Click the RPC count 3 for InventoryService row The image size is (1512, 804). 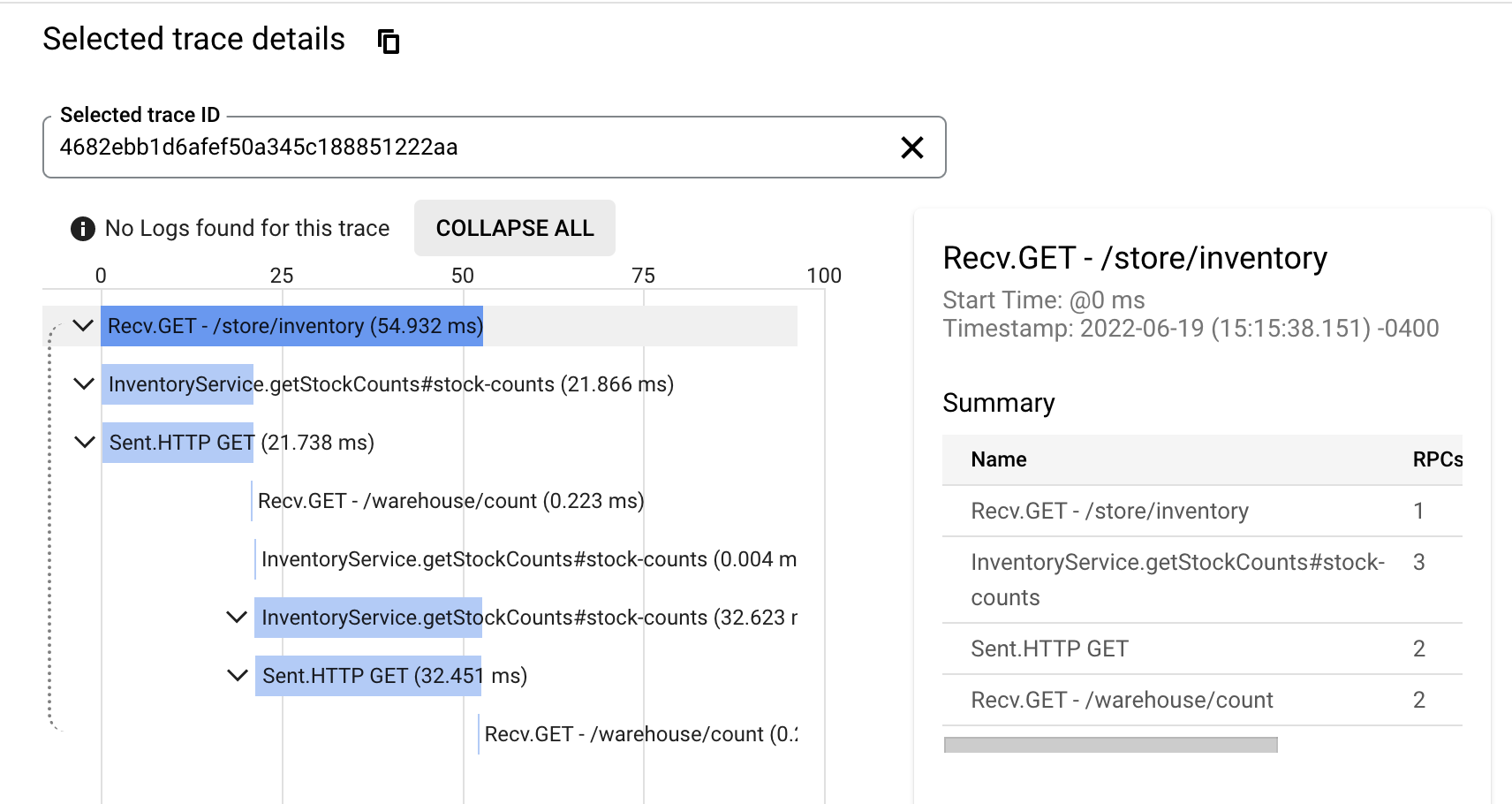1419,562
